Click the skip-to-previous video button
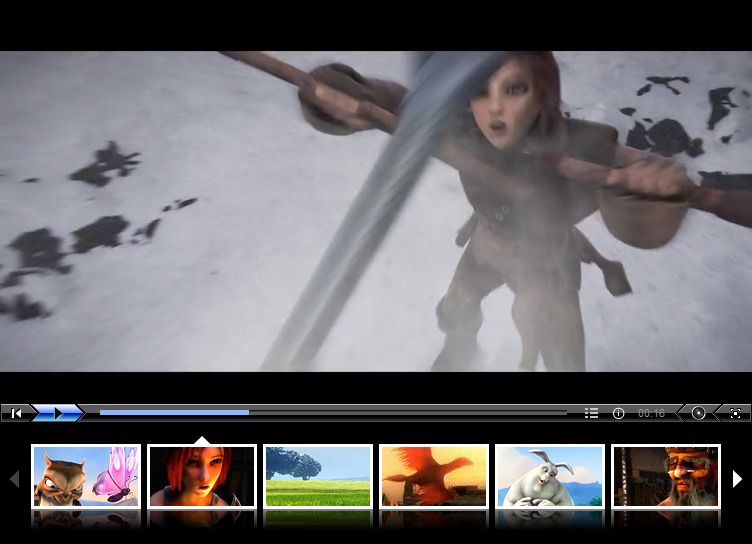 [16, 413]
